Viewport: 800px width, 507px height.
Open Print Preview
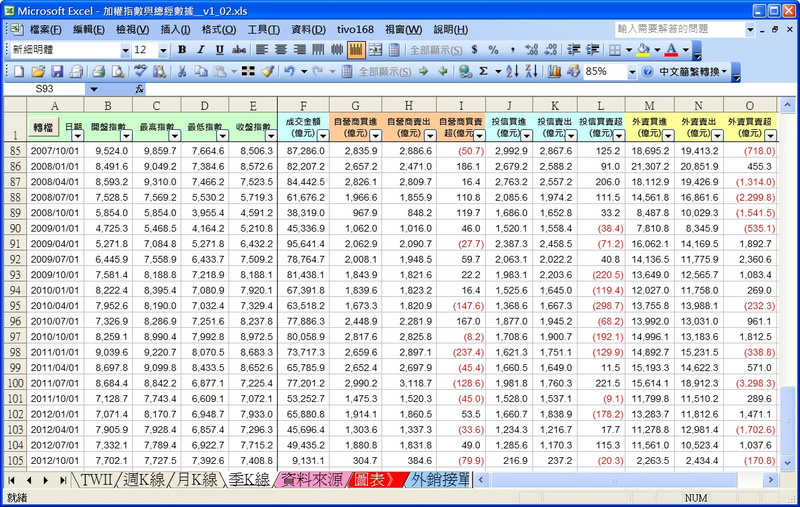[118, 71]
